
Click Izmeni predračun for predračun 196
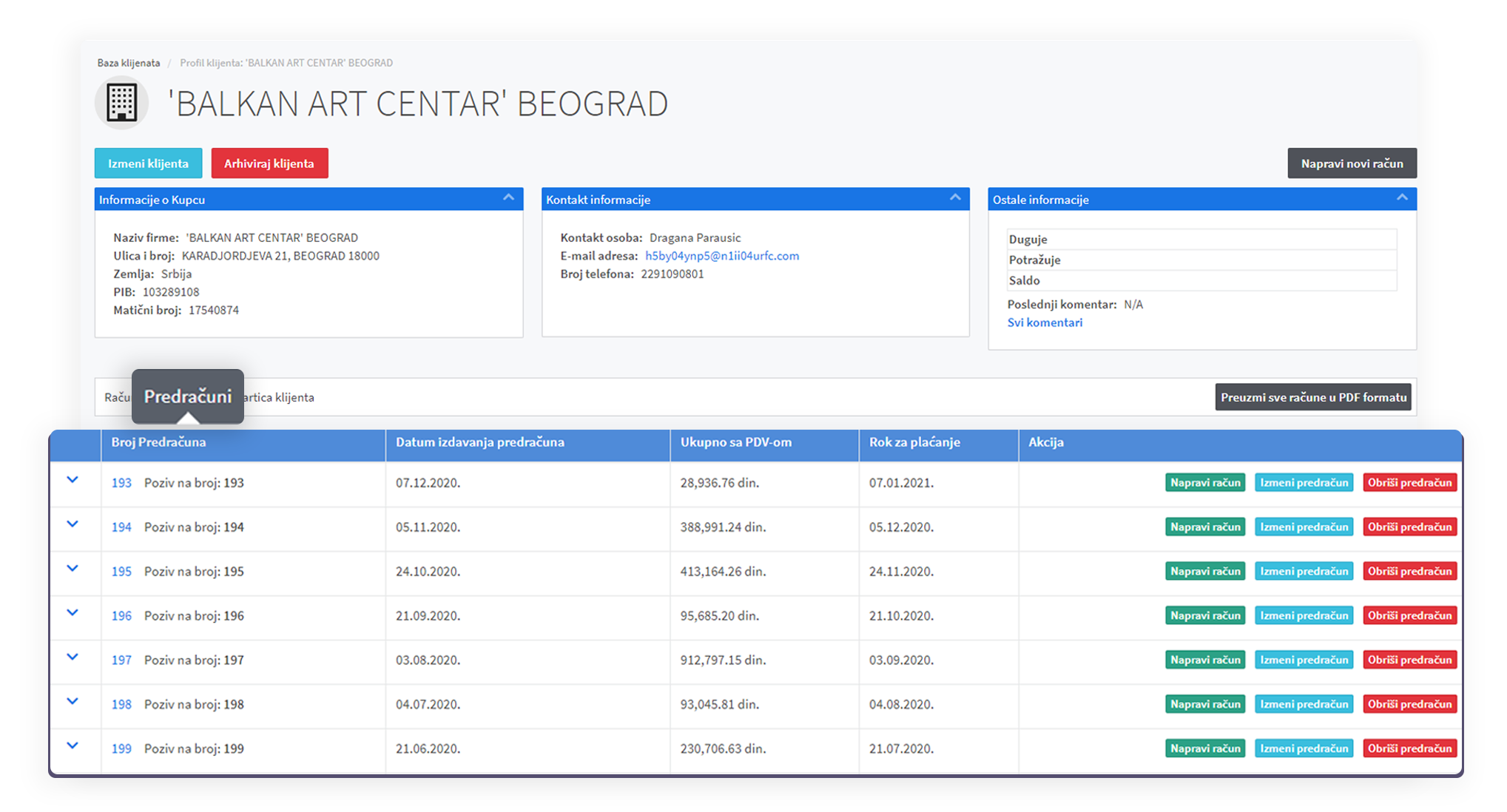click(x=1304, y=616)
